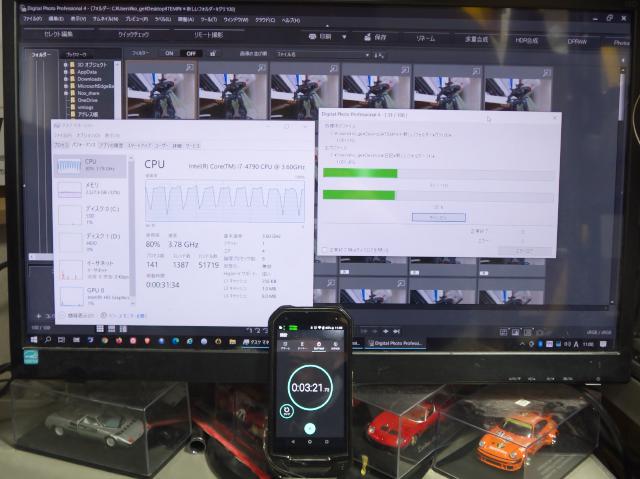Click the next-image arrow in the bottom navigation
Screen dimensions: 640x479
385,331
